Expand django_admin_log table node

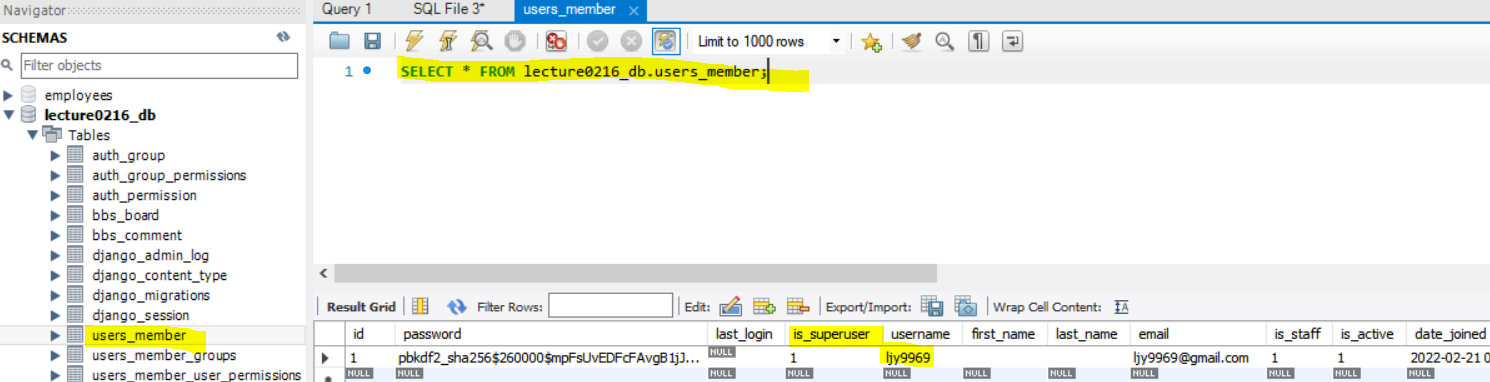[x=55, y=255]
